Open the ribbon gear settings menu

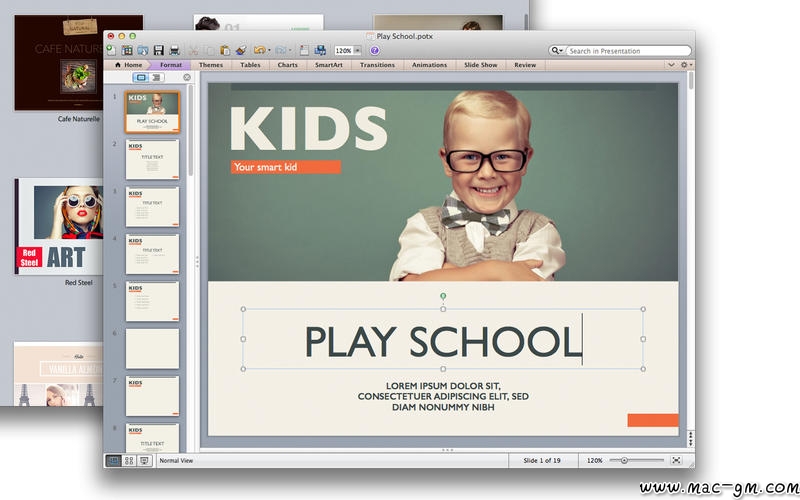[x=686, y=65]
